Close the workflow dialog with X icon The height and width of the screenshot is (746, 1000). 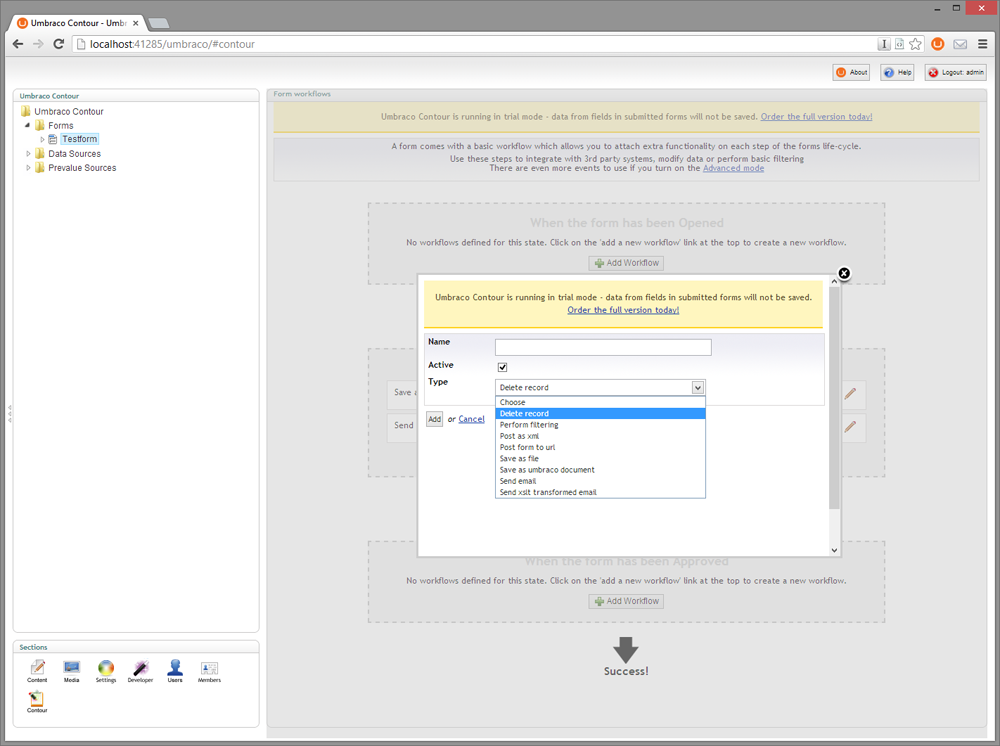844,274
